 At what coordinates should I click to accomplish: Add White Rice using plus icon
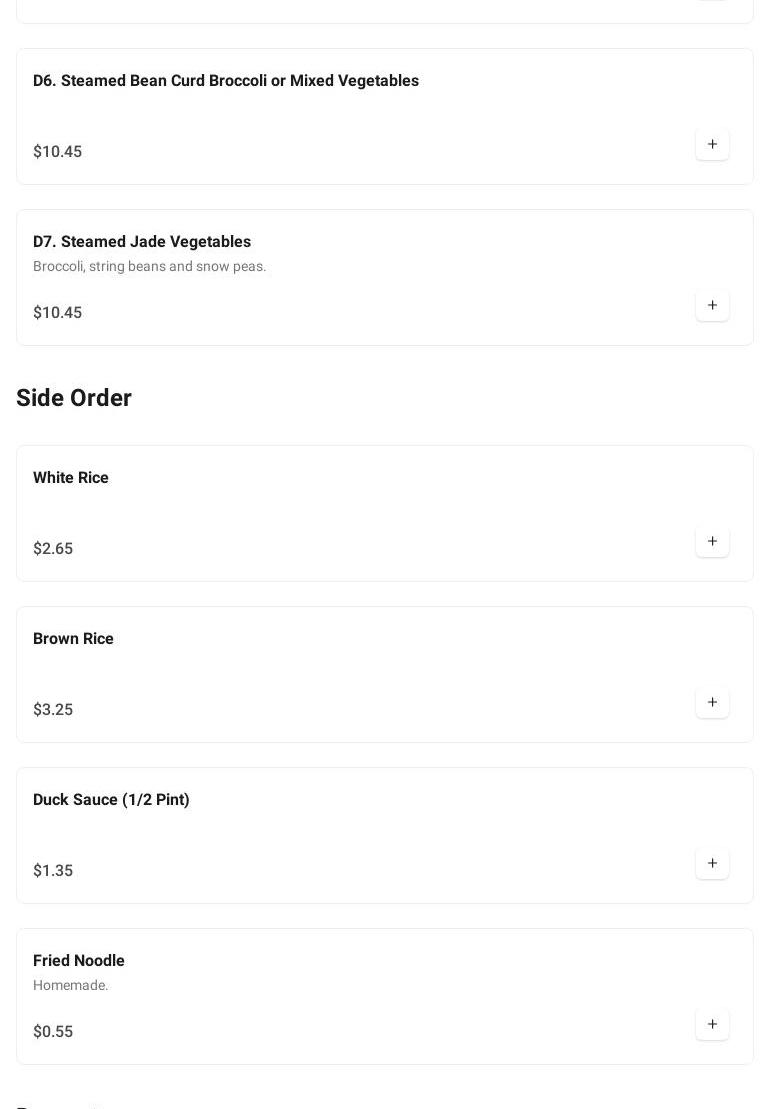tap(712, 542)
